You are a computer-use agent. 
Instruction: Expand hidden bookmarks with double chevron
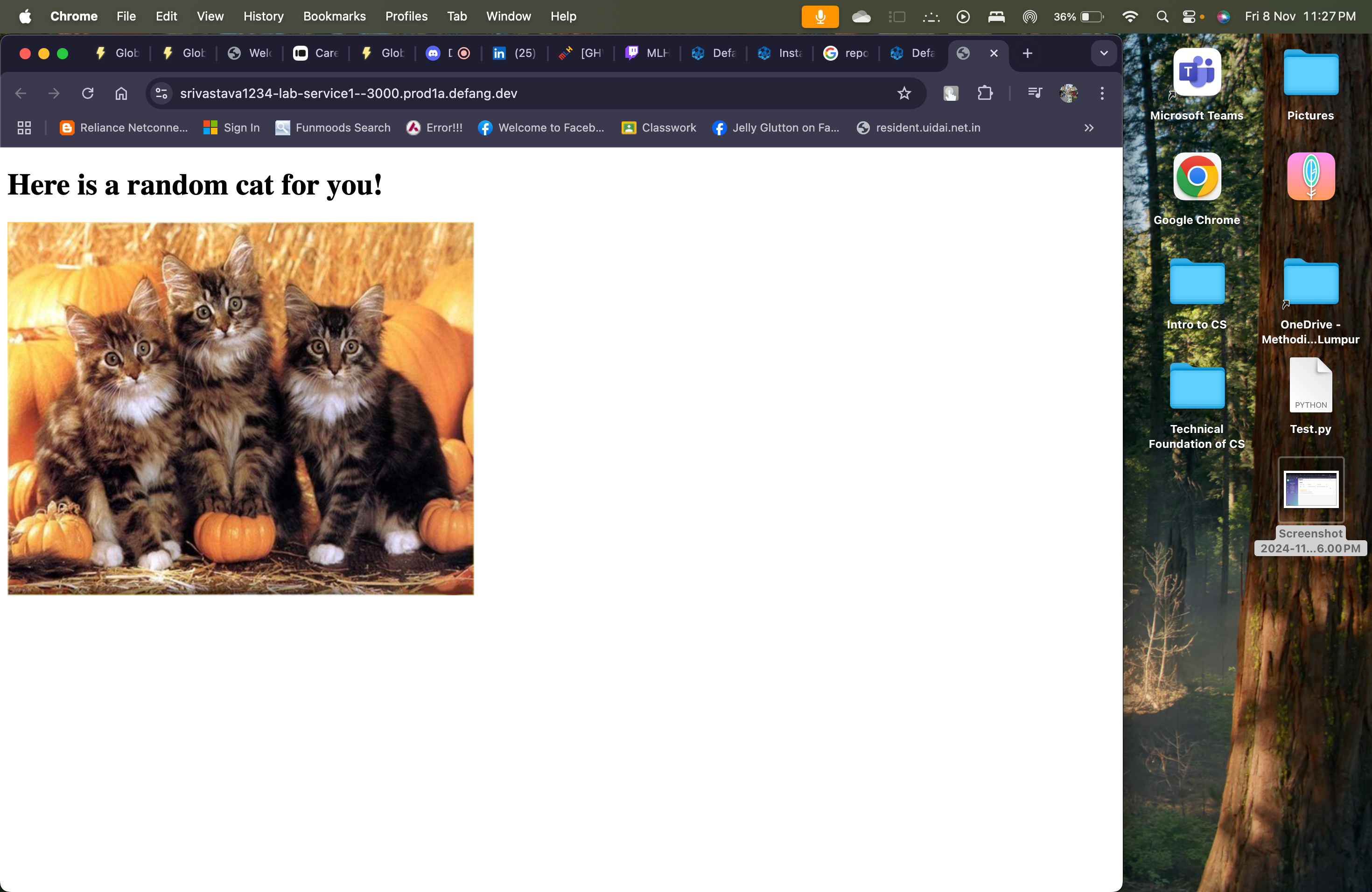pyautogui.click(x=1088, y=128)
